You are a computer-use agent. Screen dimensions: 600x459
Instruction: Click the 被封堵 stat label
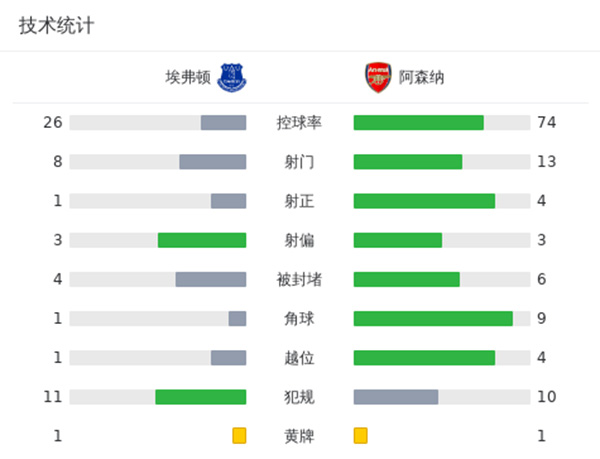[299, 279]
